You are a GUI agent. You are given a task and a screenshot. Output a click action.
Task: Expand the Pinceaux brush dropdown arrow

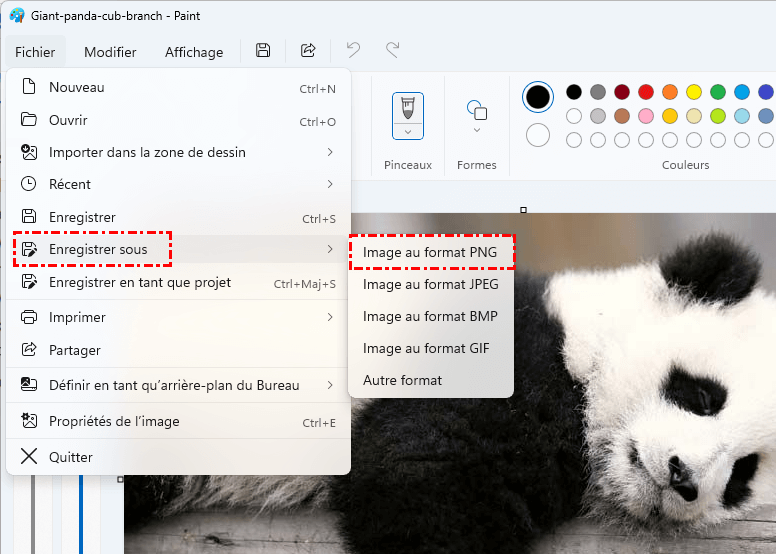tap(407, 131)
